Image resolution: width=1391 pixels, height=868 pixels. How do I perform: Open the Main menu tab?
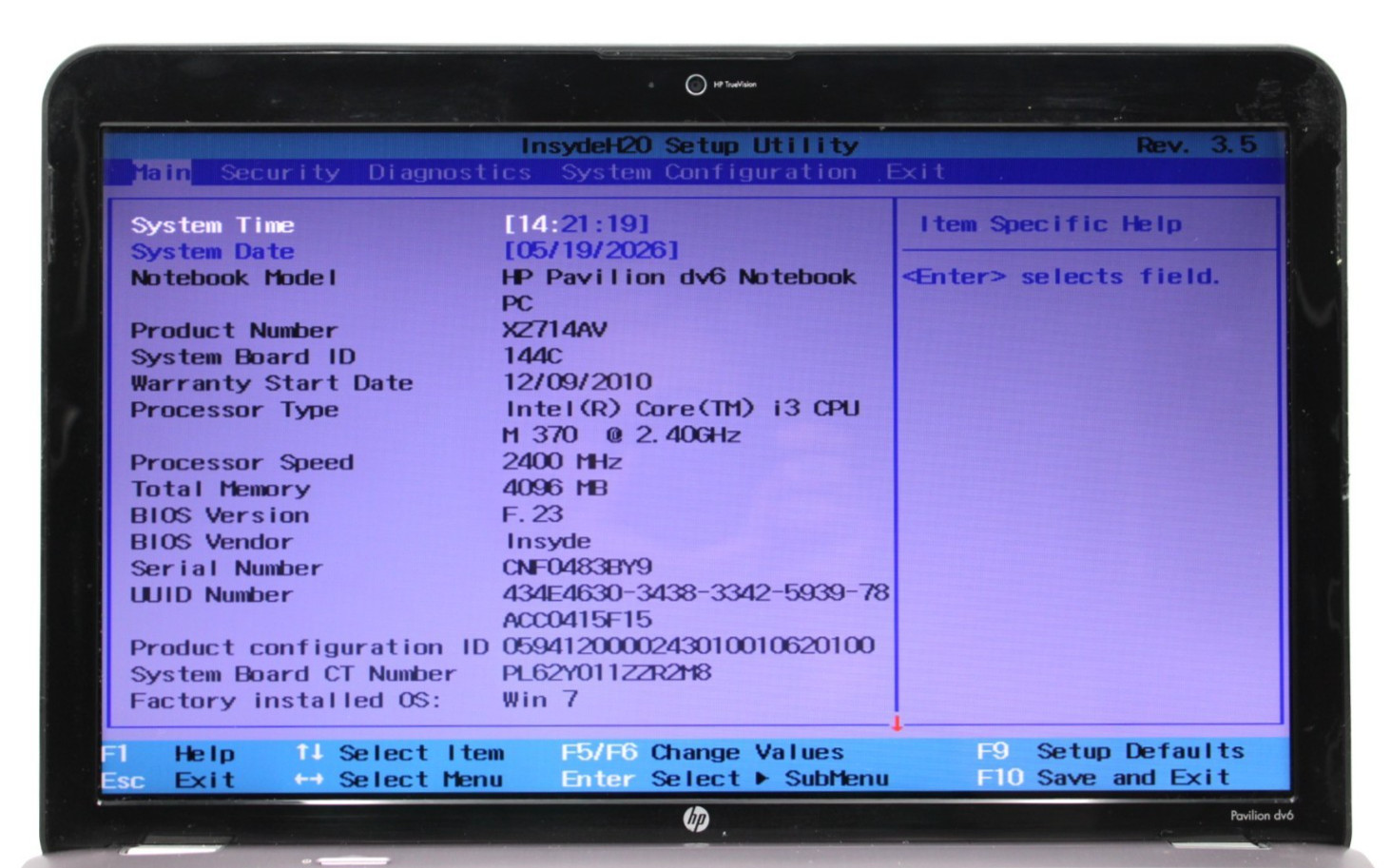(x=161, y=172)
